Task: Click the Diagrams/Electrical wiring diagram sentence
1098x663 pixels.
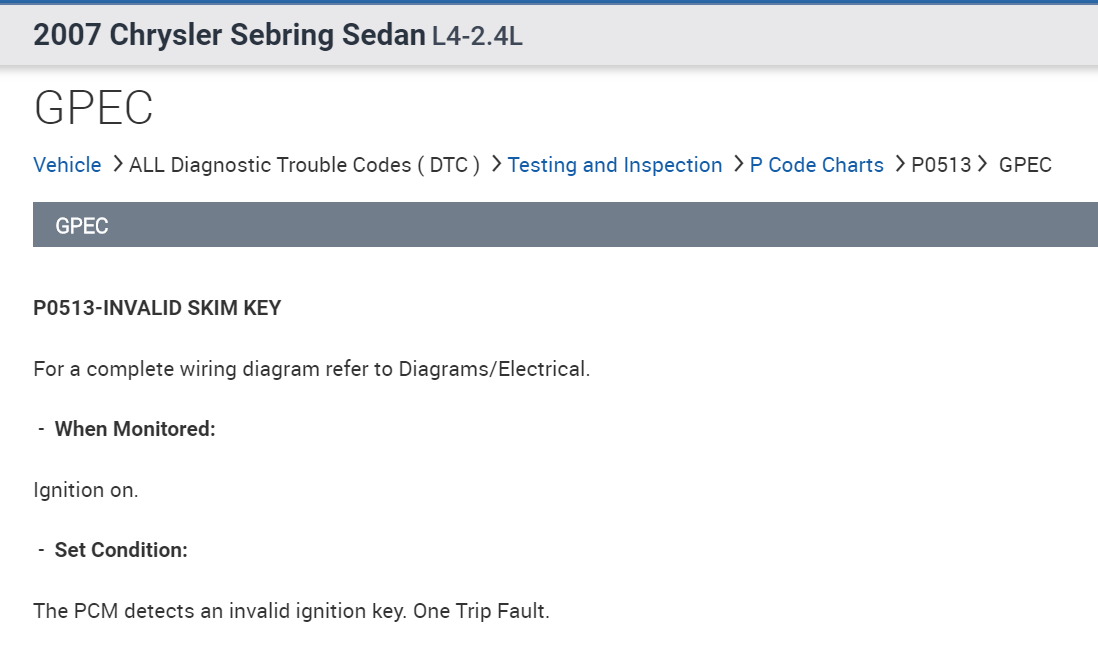Action: tap(312, 369)
